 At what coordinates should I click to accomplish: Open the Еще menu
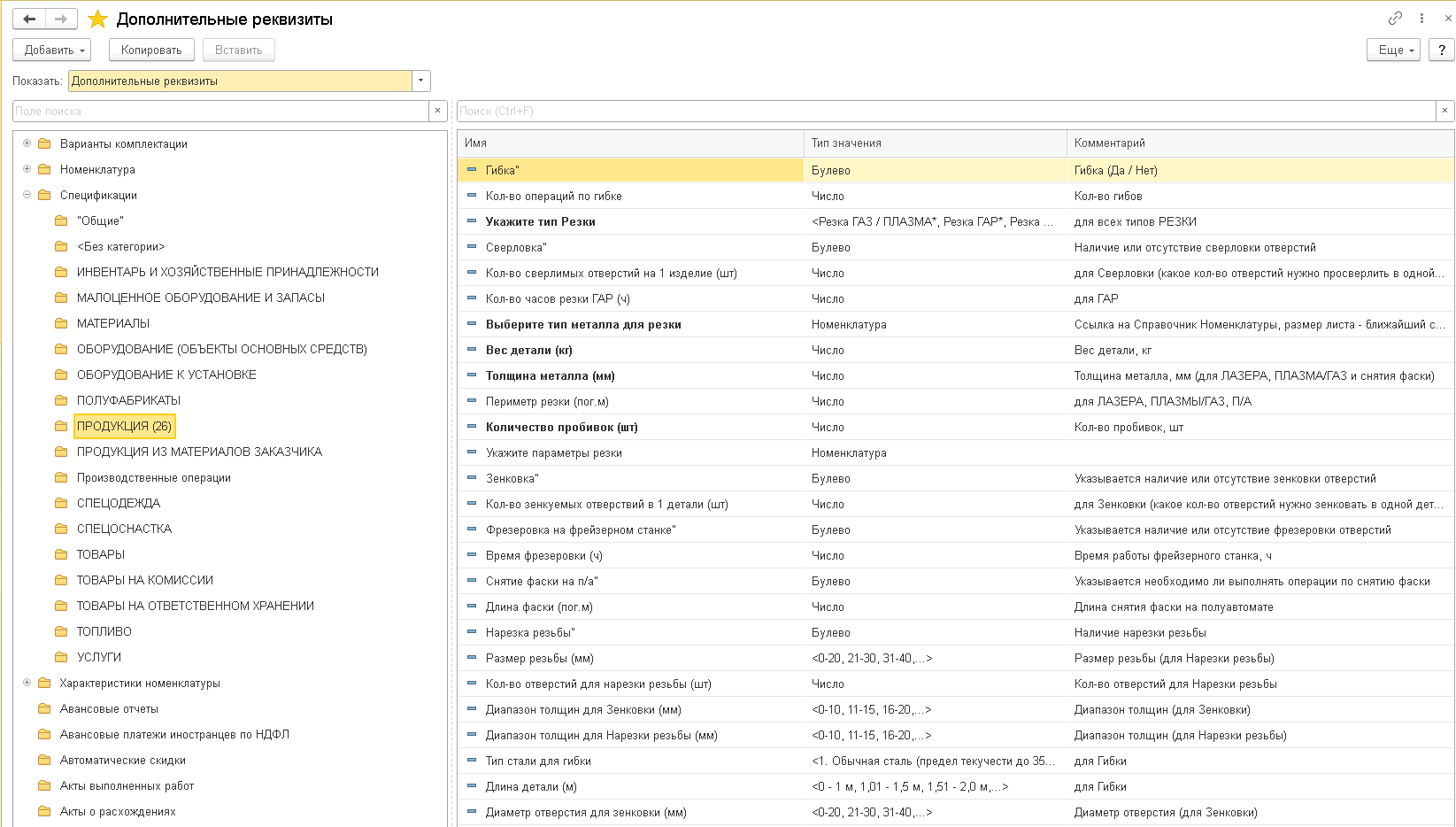(x=1393, y=50)
